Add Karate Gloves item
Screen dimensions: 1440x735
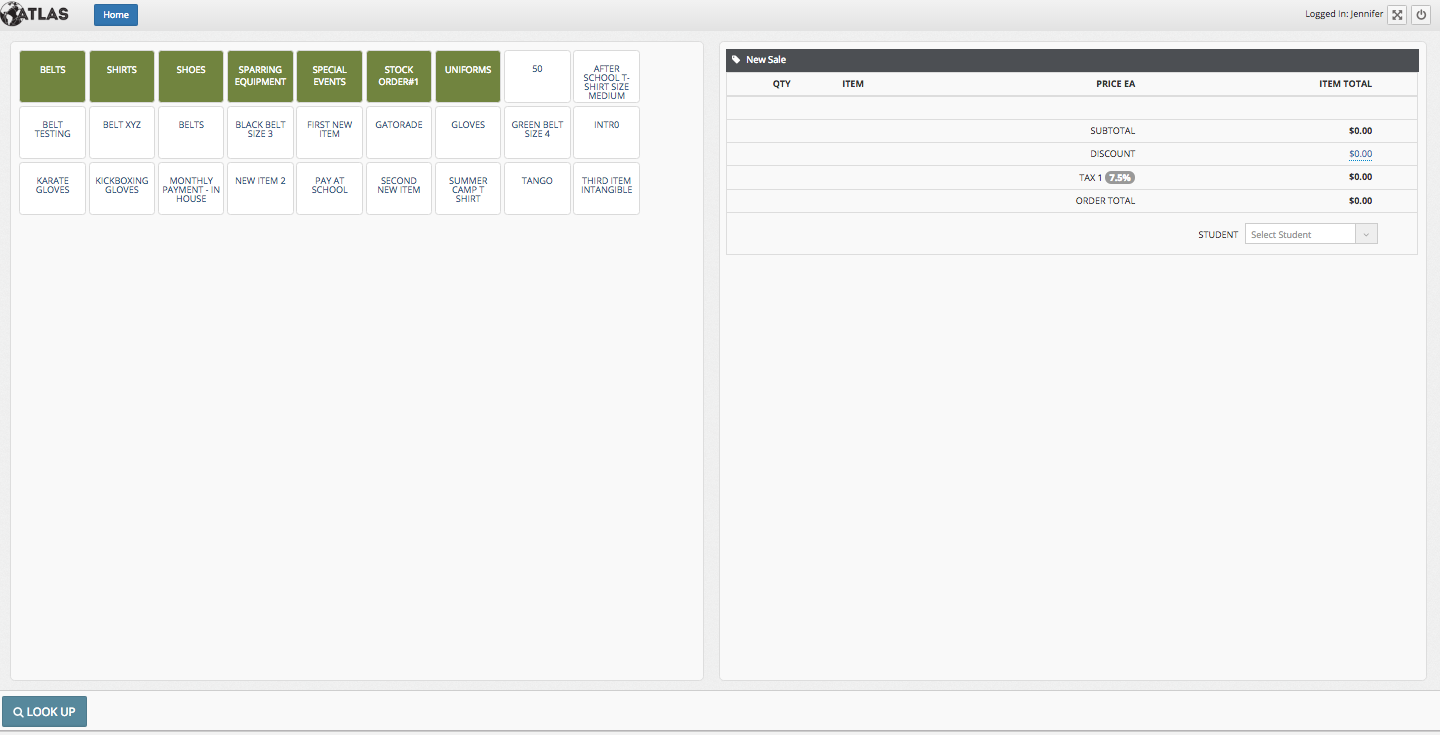pos(53,188)
